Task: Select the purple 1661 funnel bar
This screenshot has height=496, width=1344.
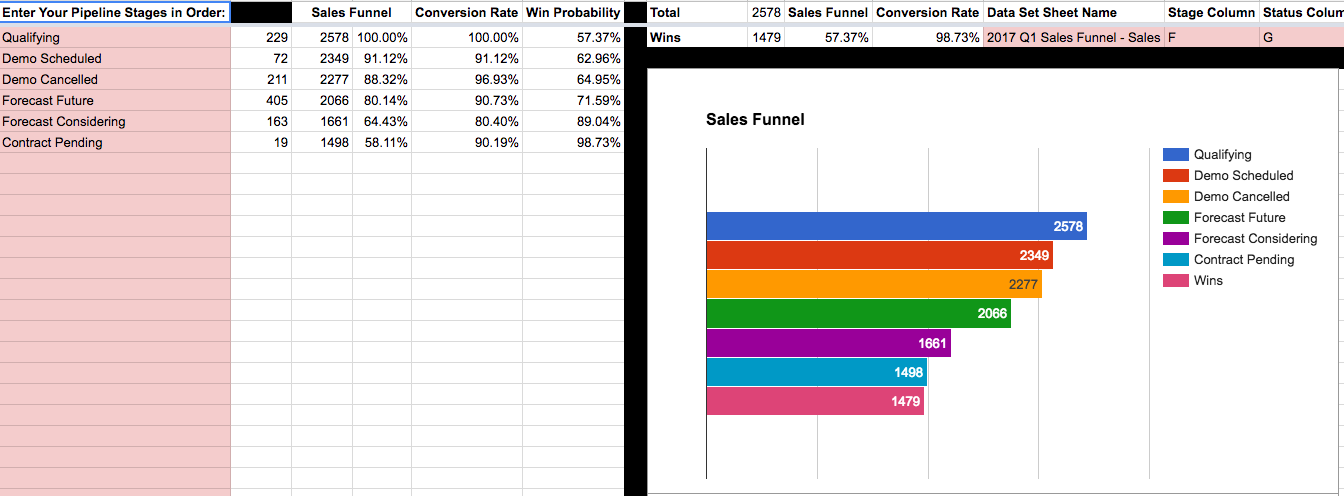Action: [828, 343]
